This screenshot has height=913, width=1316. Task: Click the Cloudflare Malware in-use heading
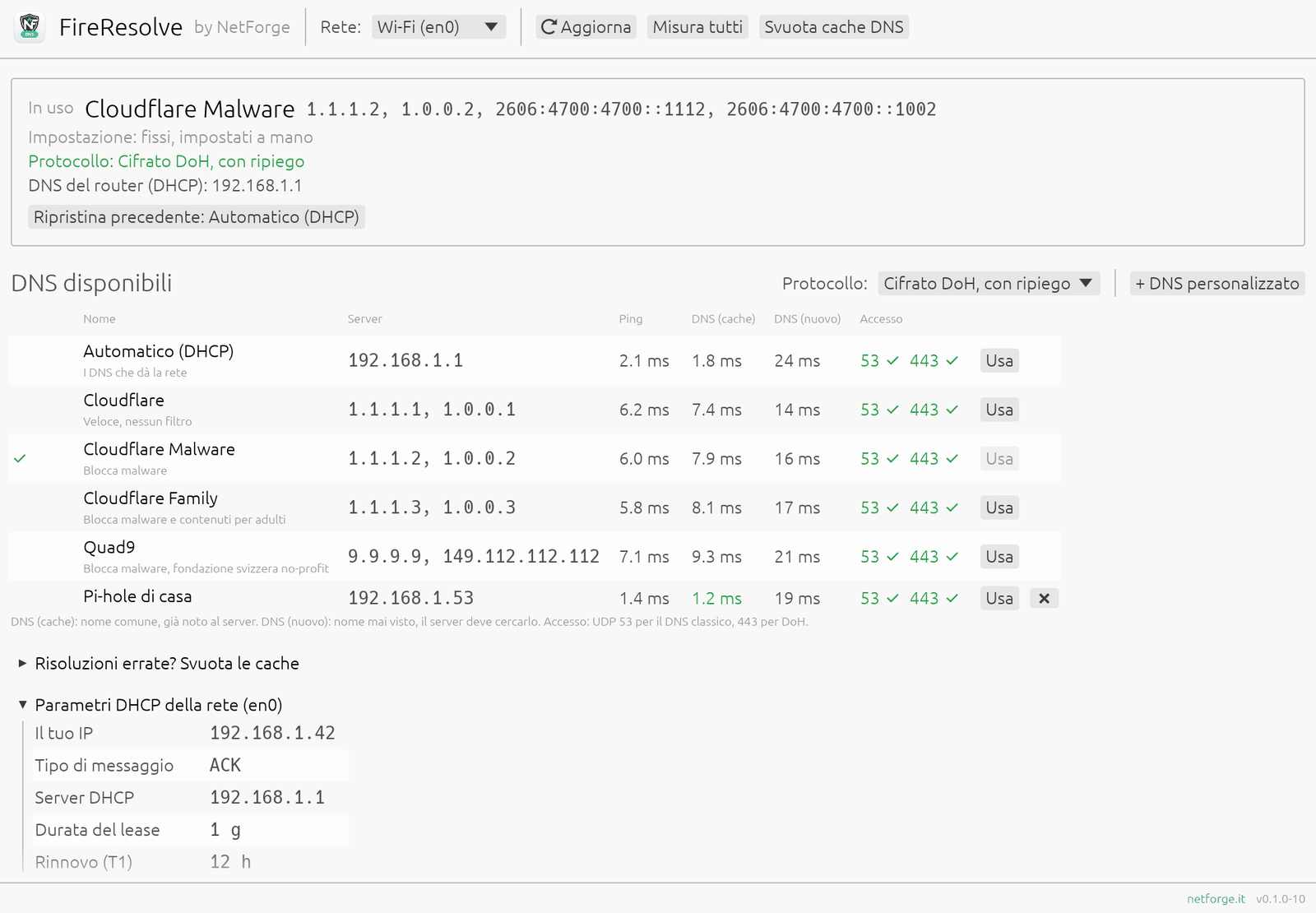pos(189,109)
